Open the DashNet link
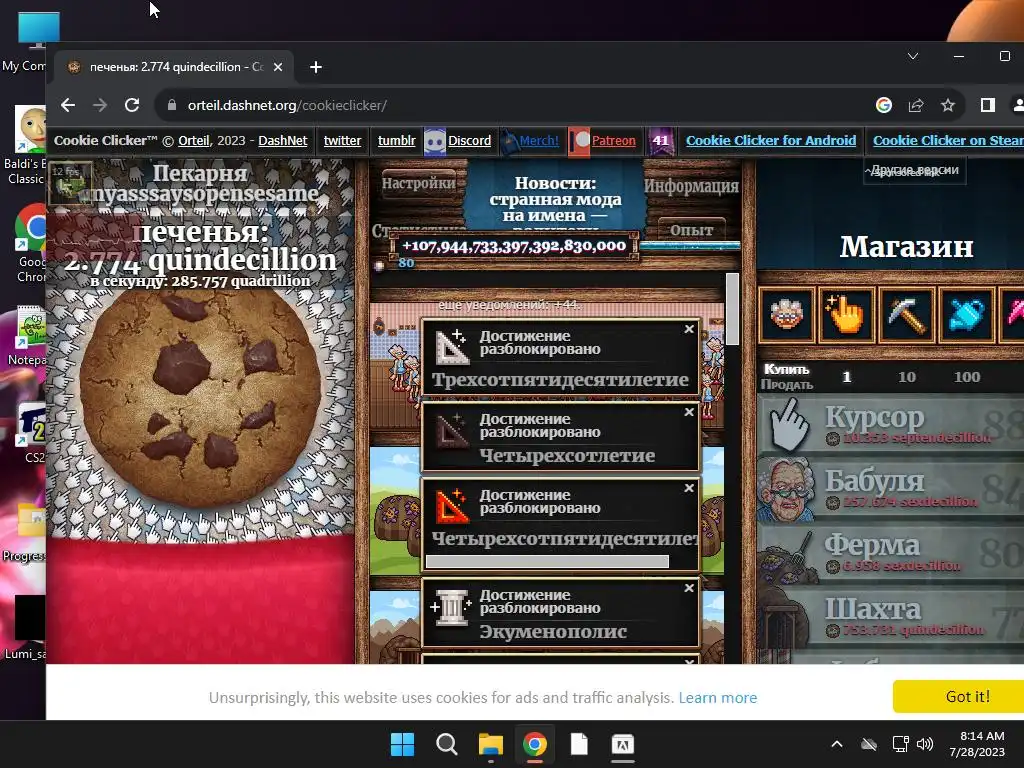This screenshot has height=768, width=1024. pyautogui.click(x=283, y=140)
